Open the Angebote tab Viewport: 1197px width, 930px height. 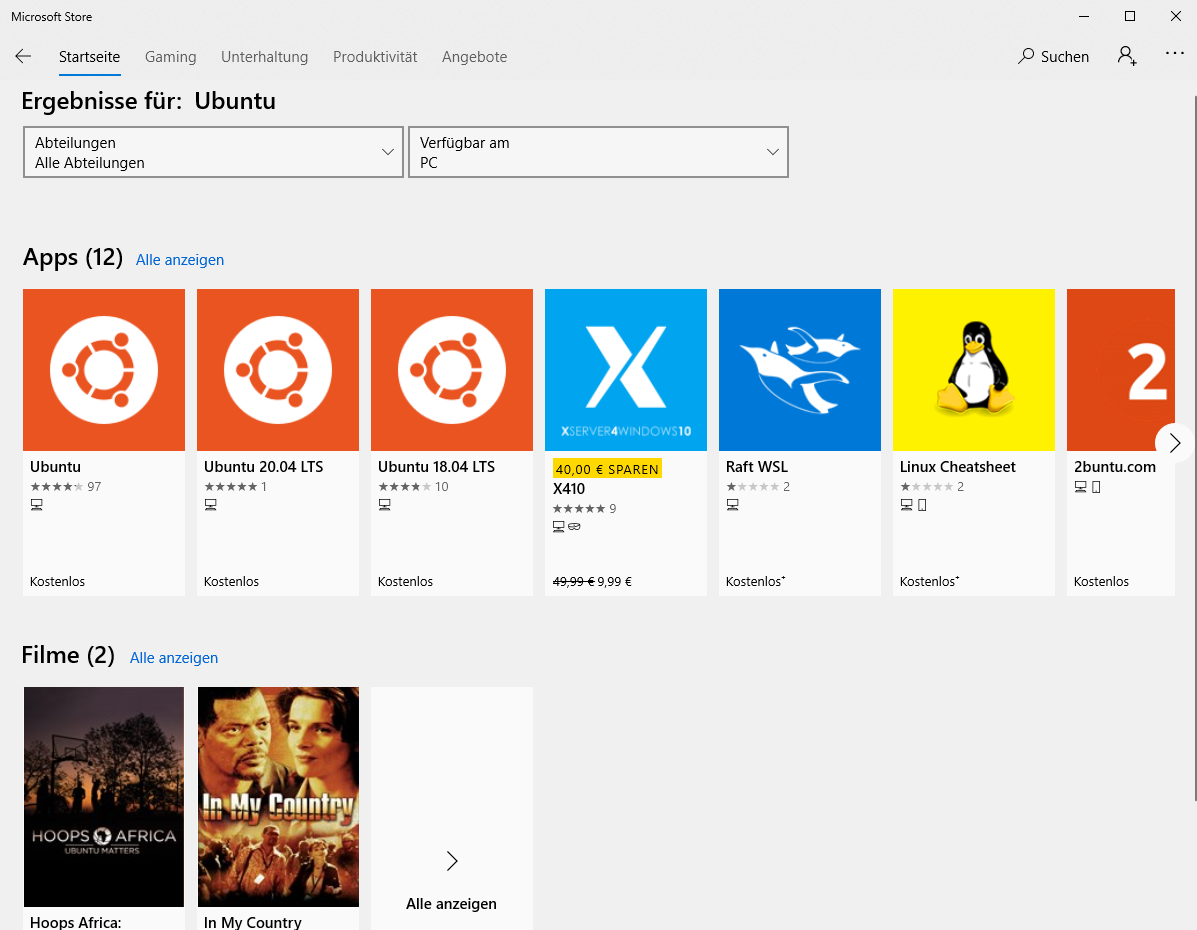click(x=474, y=57)
